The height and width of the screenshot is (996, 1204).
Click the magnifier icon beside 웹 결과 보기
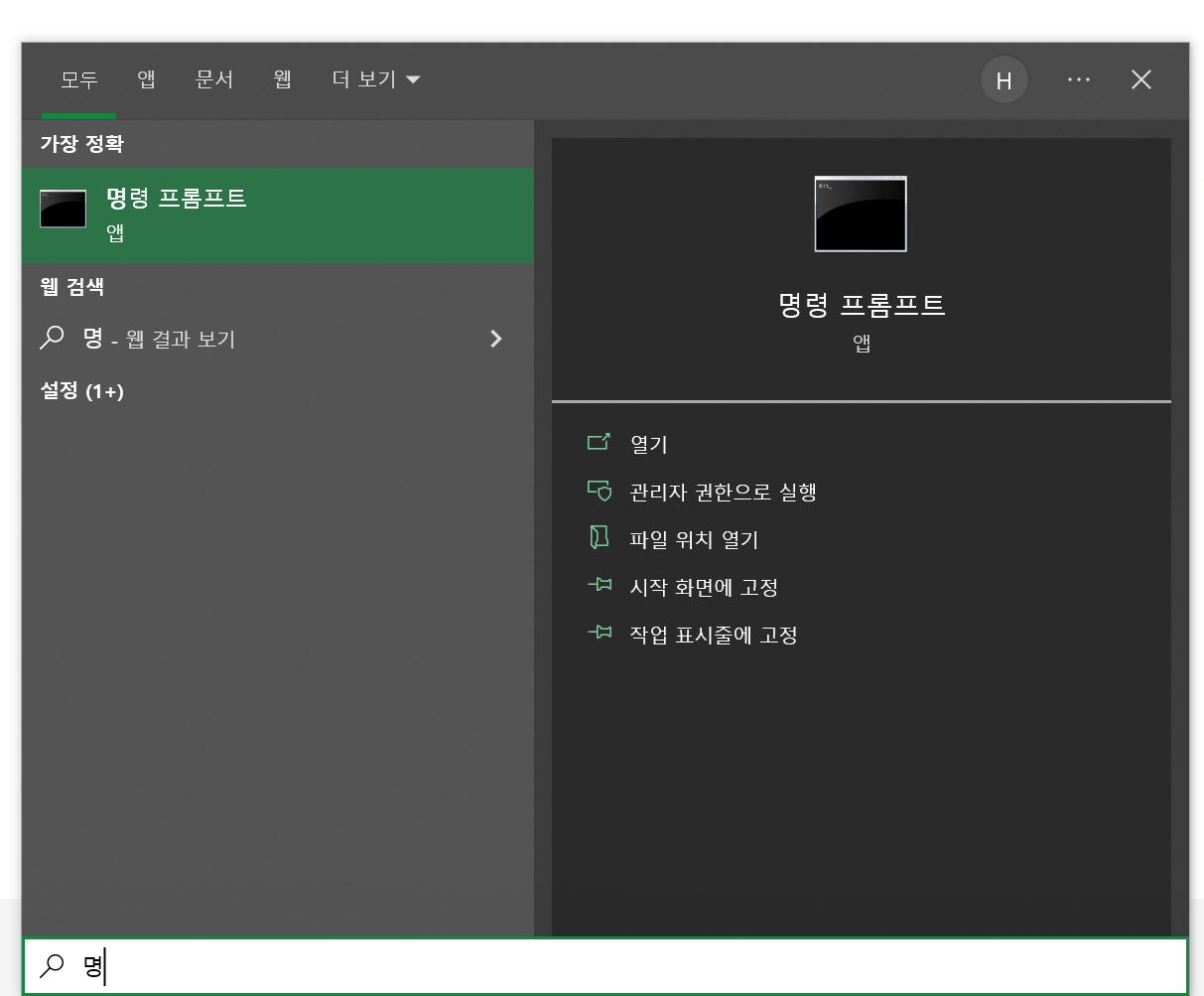[x=52, y=338]
